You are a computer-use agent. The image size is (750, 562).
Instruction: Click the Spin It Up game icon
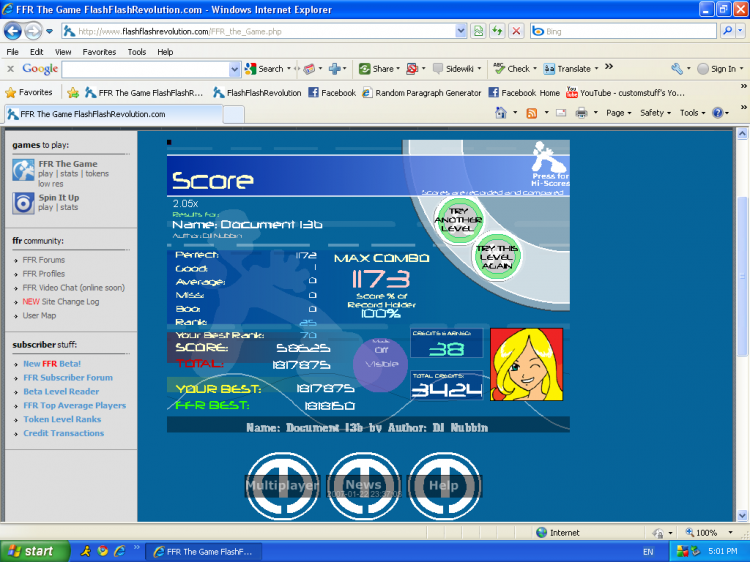click(24, 203)
